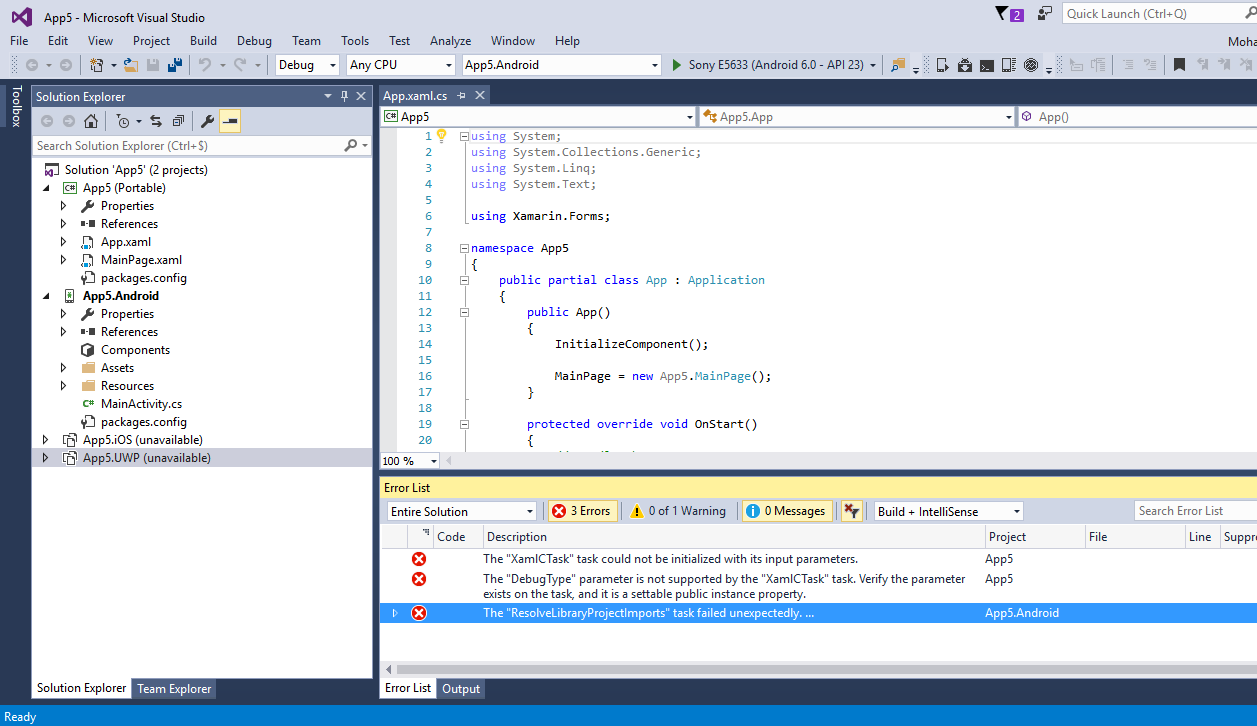Pin the Solution Explorer panel
This screenshot has height=726, width=1257.
click(x=344, y=96)
